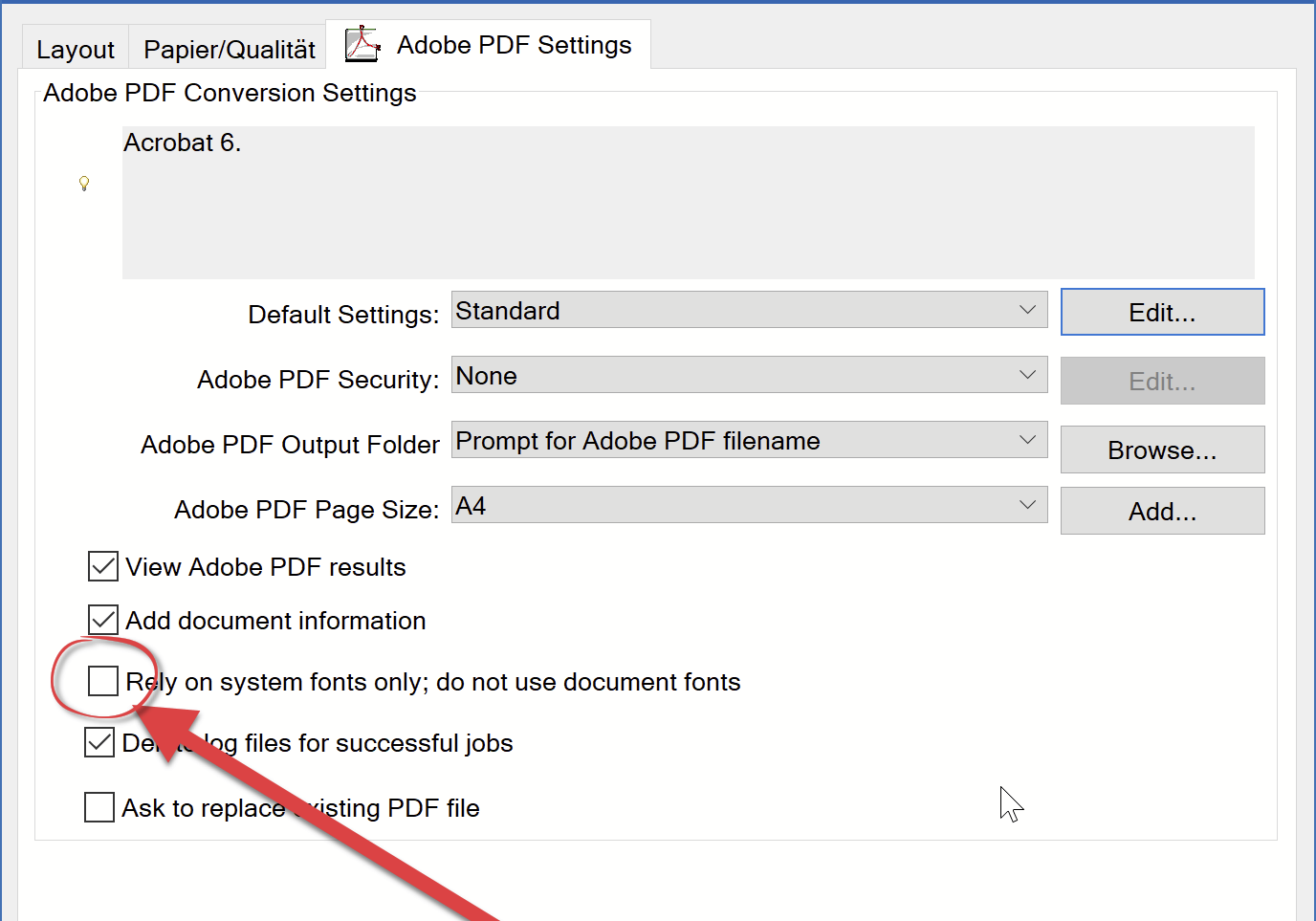Click the Browse button for output folder
This screenshot has height=921, width=1316.
pos(1162,450)
